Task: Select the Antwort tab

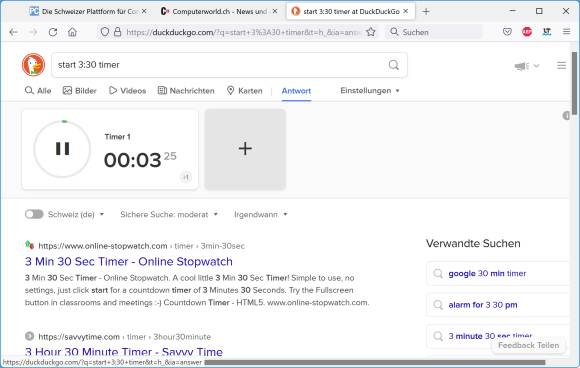Action: point(296,91)
